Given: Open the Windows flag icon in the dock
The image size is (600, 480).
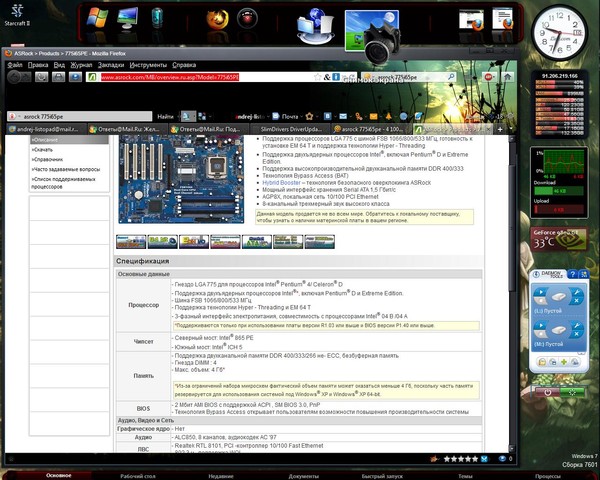Looking at the screenshot, I should tap(97, 18).
